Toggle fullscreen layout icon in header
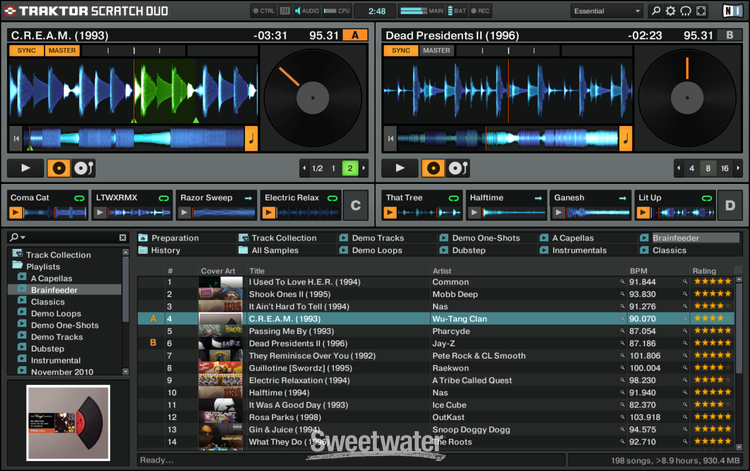The image size is (750, 471). click(701, 11)
